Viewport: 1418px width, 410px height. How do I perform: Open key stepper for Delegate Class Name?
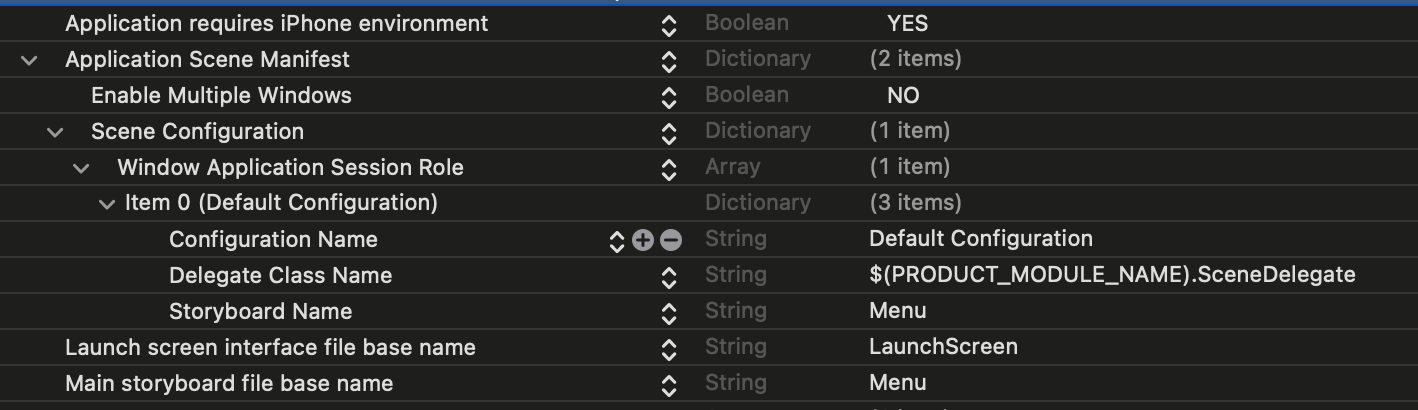(x=669, y=276)
